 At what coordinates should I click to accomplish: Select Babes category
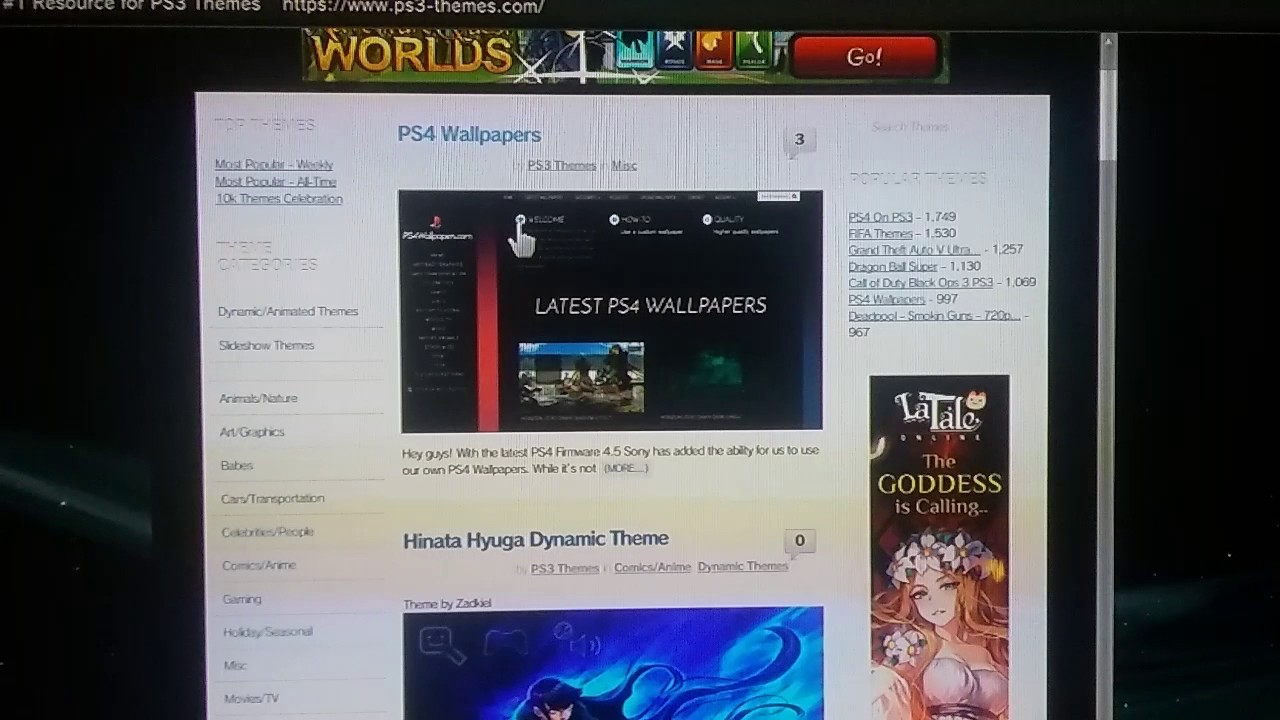(x=237, y=465)
